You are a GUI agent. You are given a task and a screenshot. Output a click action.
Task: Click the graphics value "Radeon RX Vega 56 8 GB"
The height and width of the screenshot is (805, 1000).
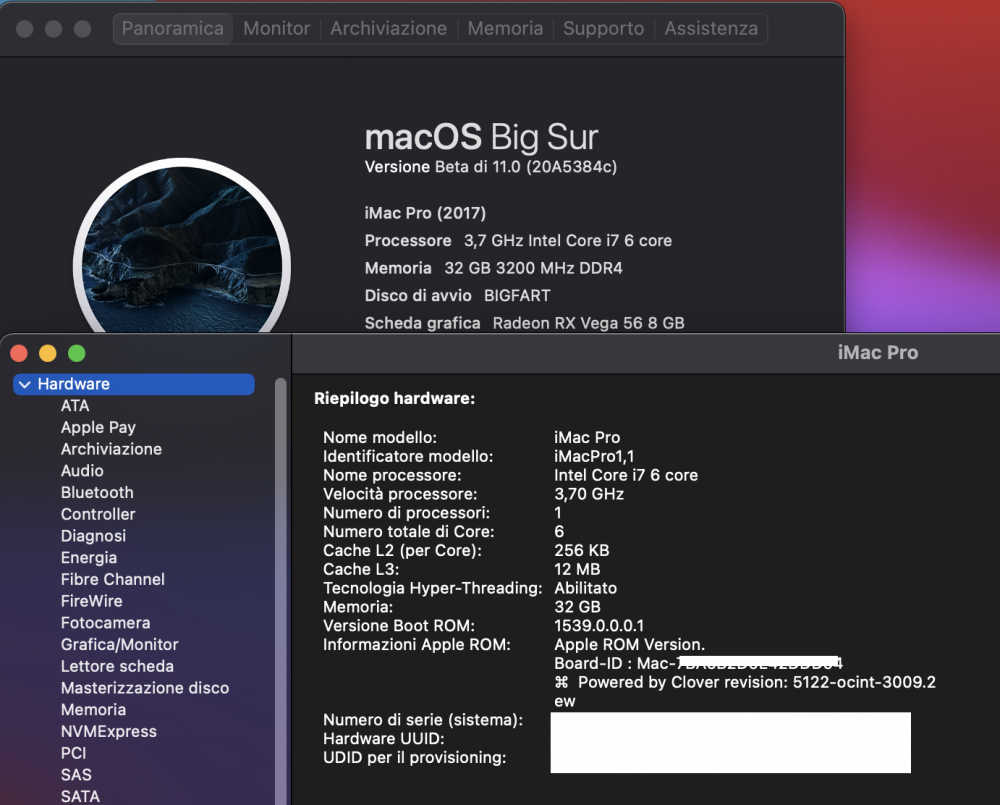[588, 323]
